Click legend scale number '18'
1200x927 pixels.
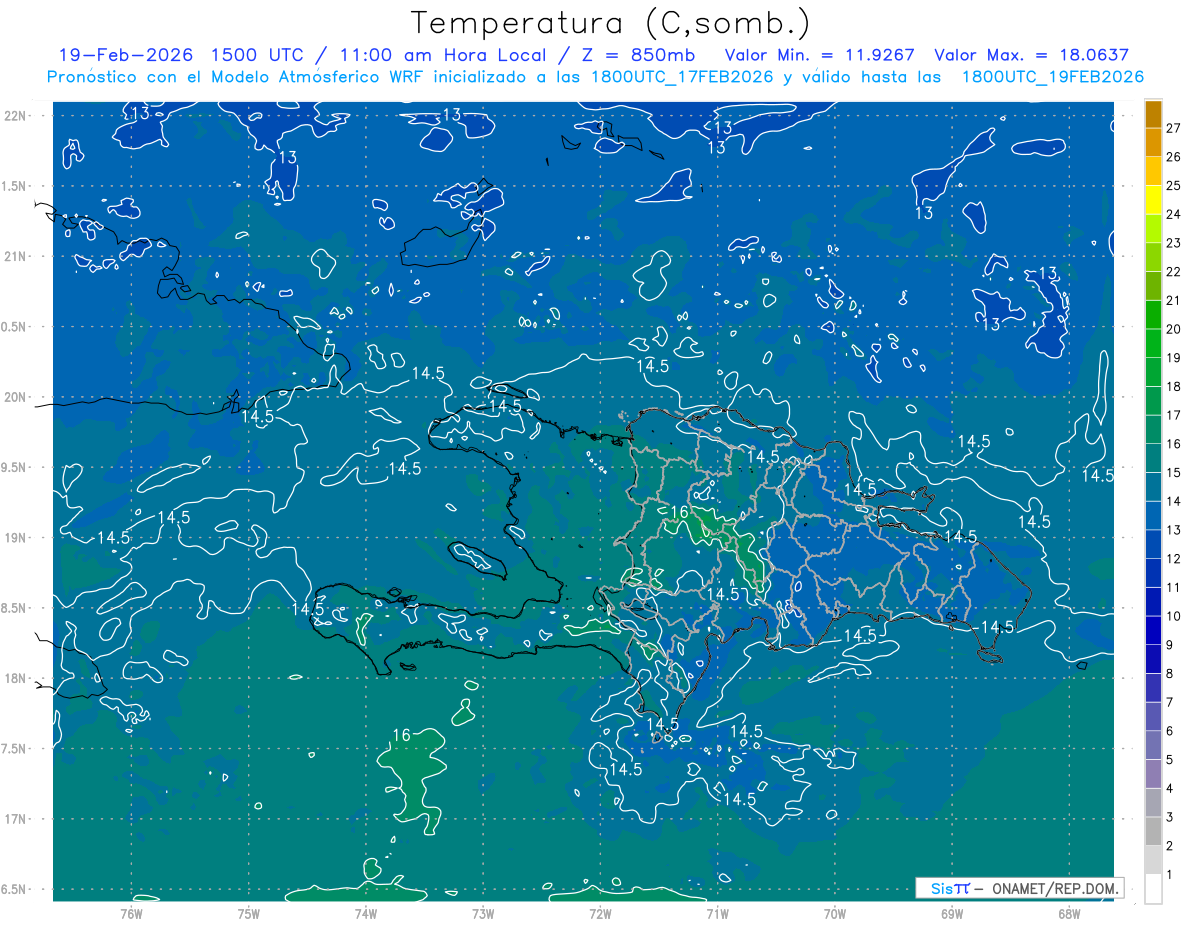(x=1174, y=387)
